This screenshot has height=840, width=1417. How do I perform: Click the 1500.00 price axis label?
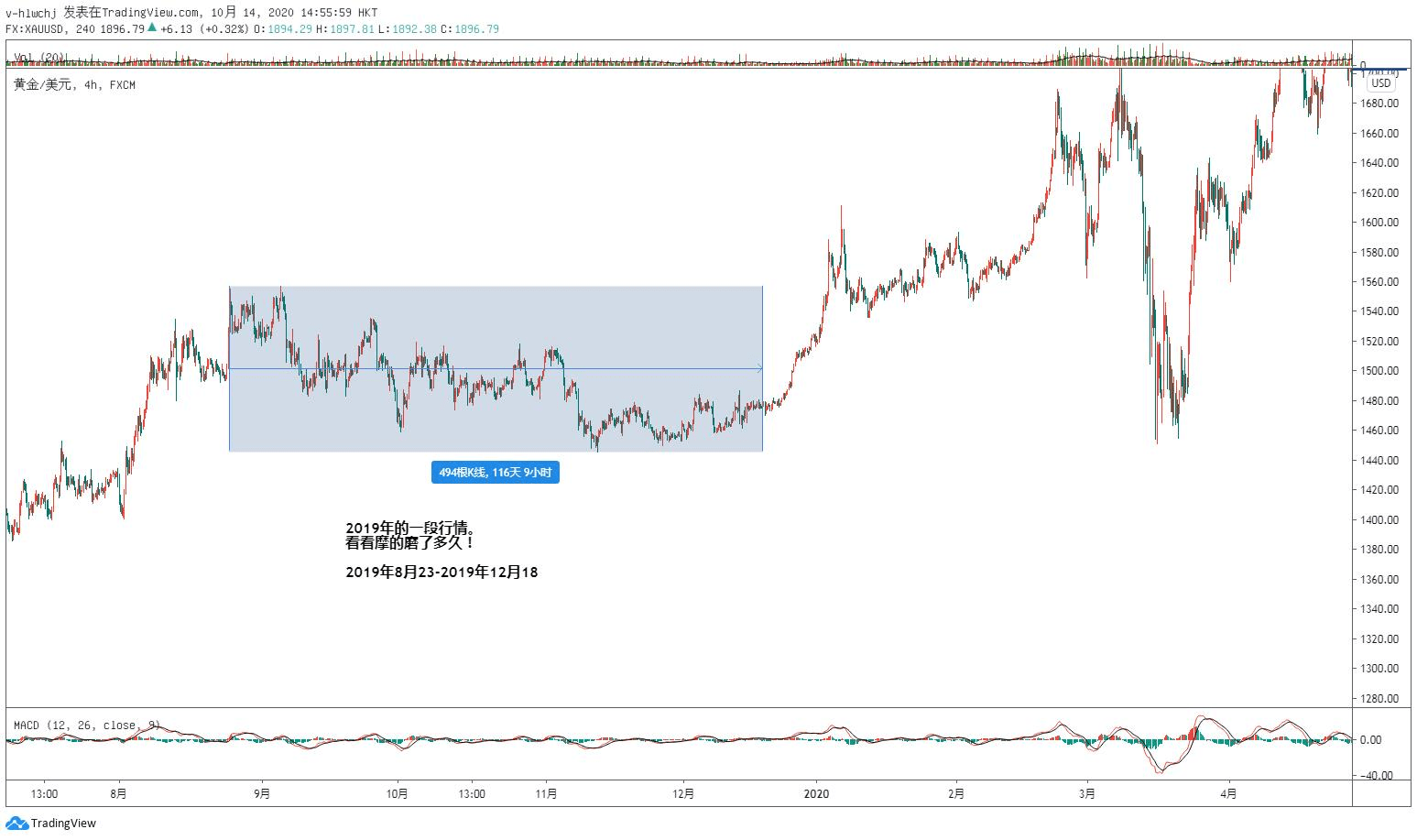[x=1379, y=371]
